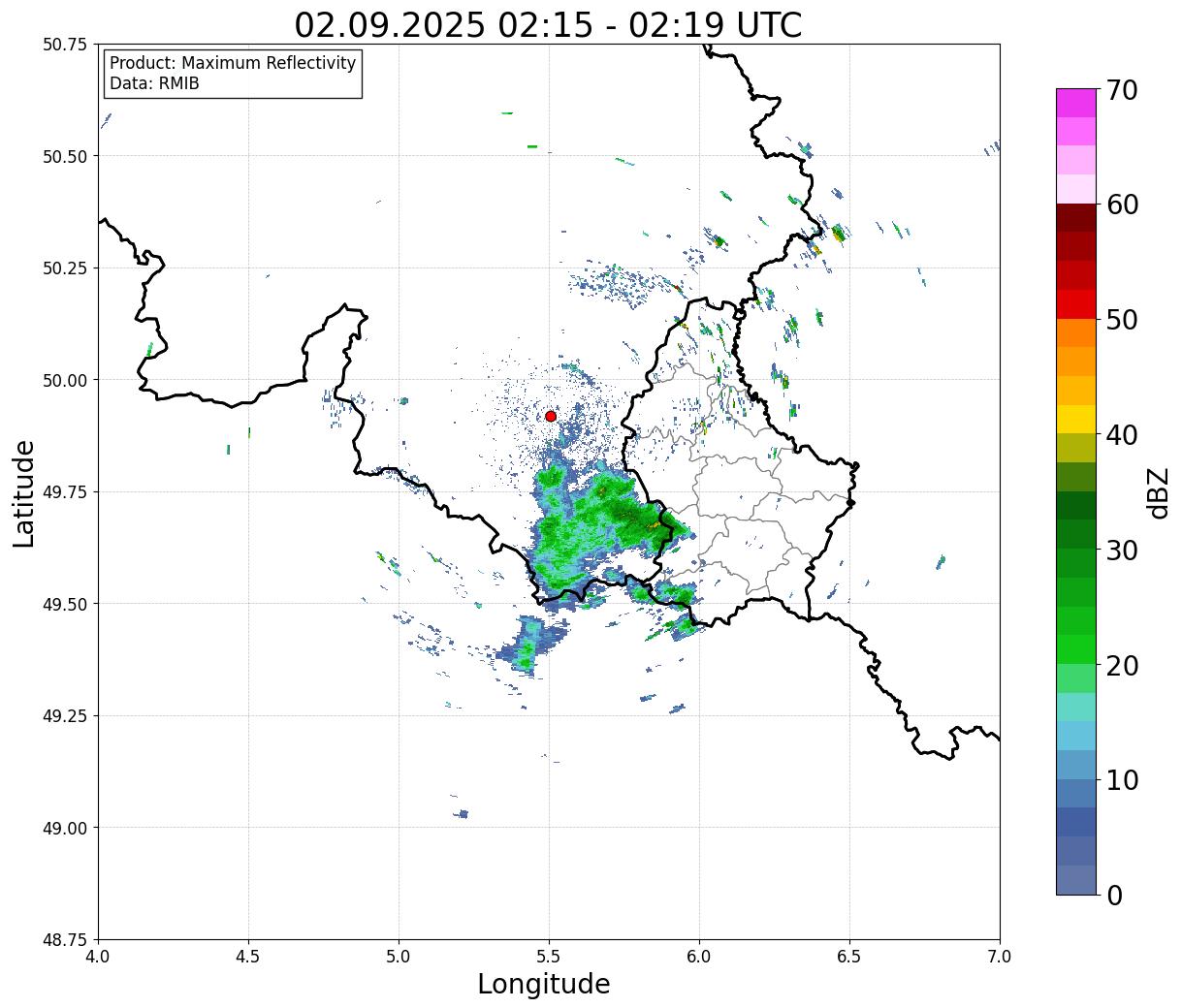Click the 'Longitude' axis label
Image resolution: width=1182 pixels, height=1008 pixels.
(x=544, y=984)
